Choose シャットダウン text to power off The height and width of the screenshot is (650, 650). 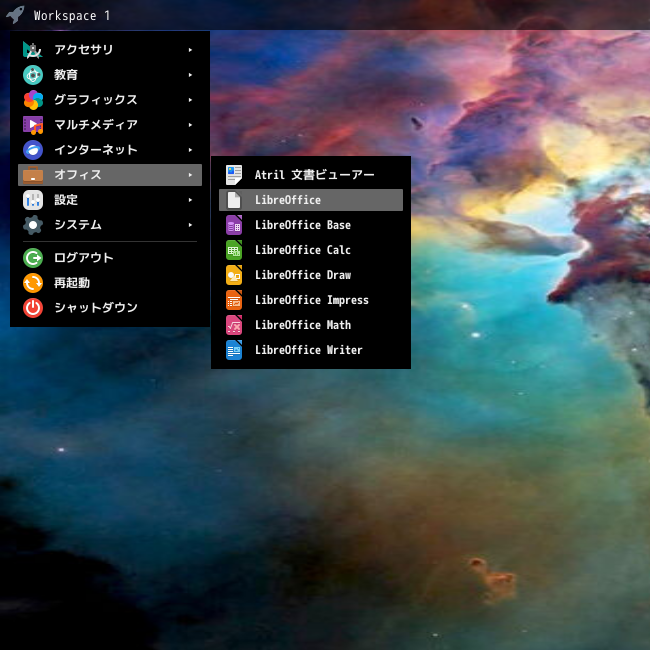tap(96, 308)
